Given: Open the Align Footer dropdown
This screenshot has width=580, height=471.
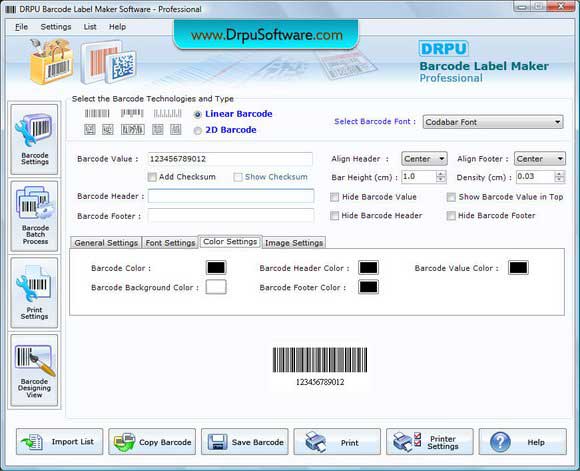Looking at the screenshot, I should (x=540, y=159).
